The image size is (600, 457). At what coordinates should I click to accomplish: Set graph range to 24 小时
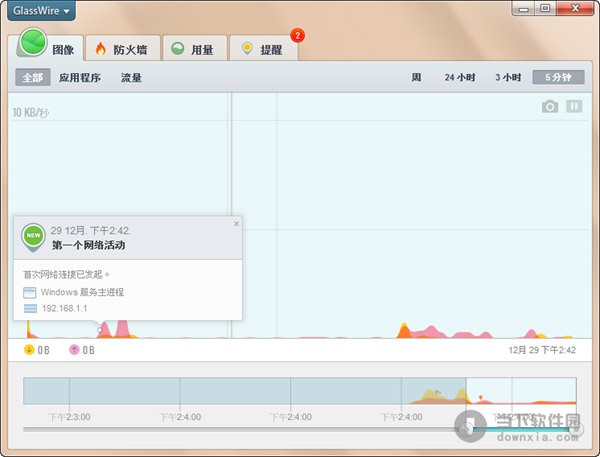[460, 77]
